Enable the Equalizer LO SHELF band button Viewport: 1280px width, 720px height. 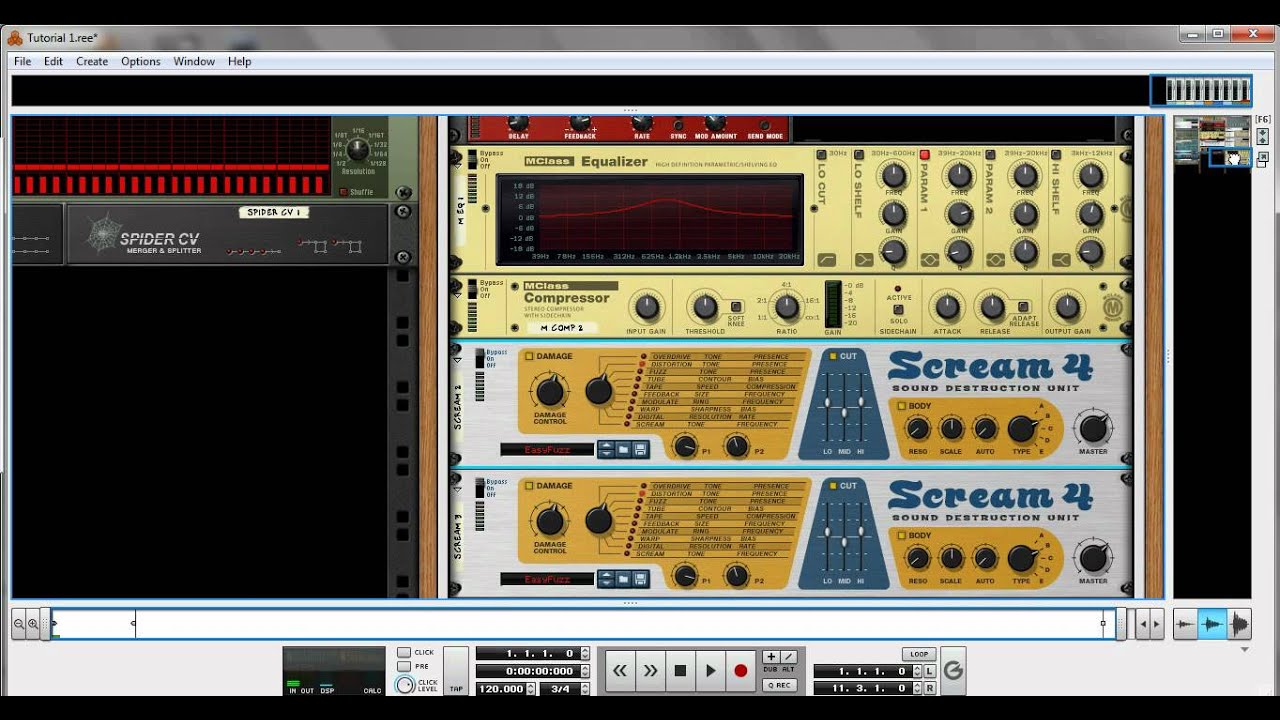click(x=860, y=154)
